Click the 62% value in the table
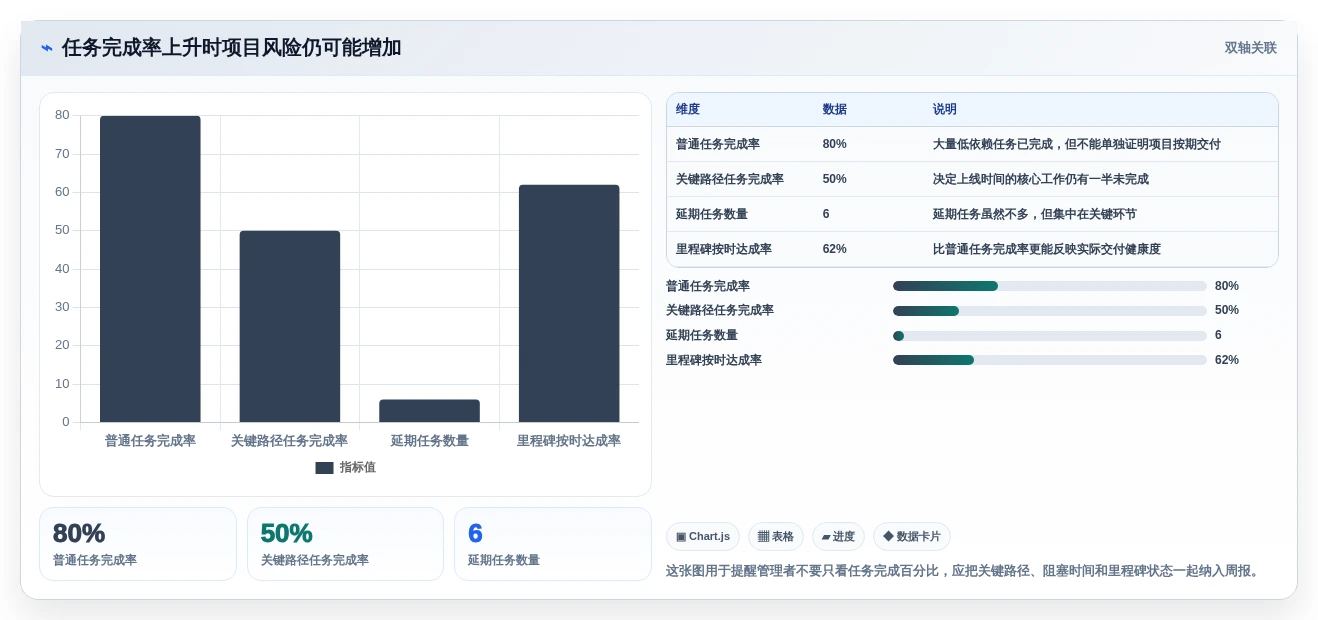The image size is (1318, 620). point(835,249)
